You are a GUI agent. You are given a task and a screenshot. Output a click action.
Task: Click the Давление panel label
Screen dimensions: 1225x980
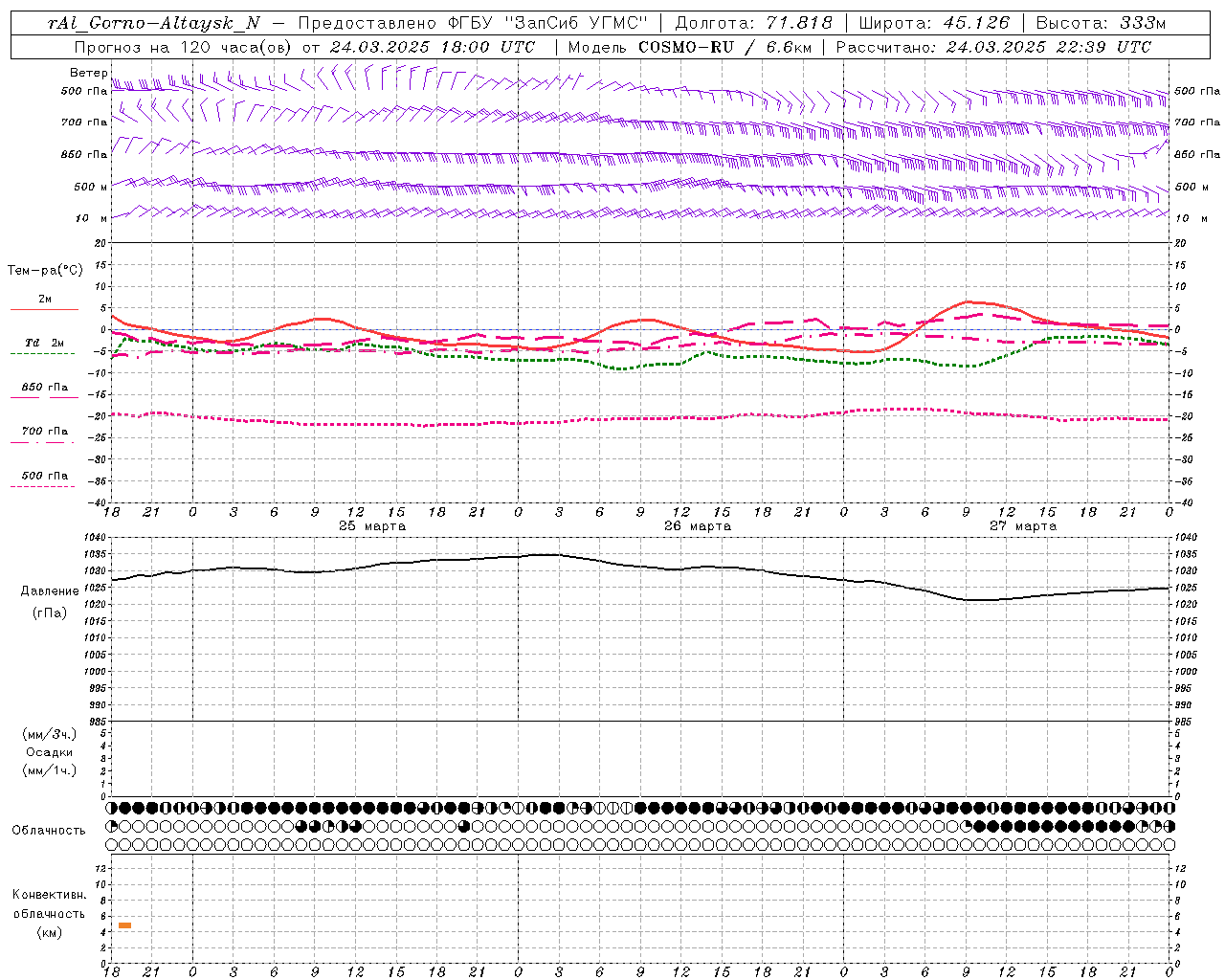tap(50, 591)
